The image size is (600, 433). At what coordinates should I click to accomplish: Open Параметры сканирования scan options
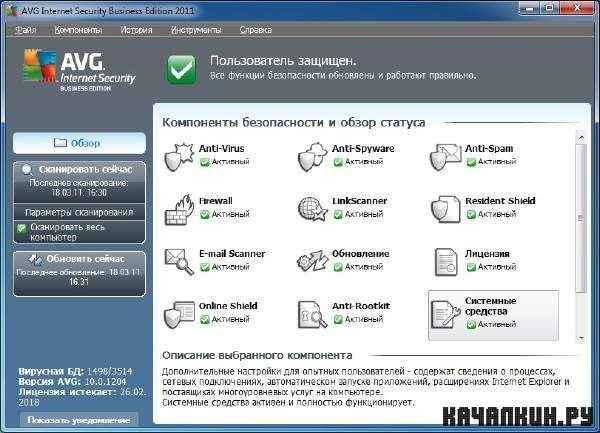click(79, 212)
